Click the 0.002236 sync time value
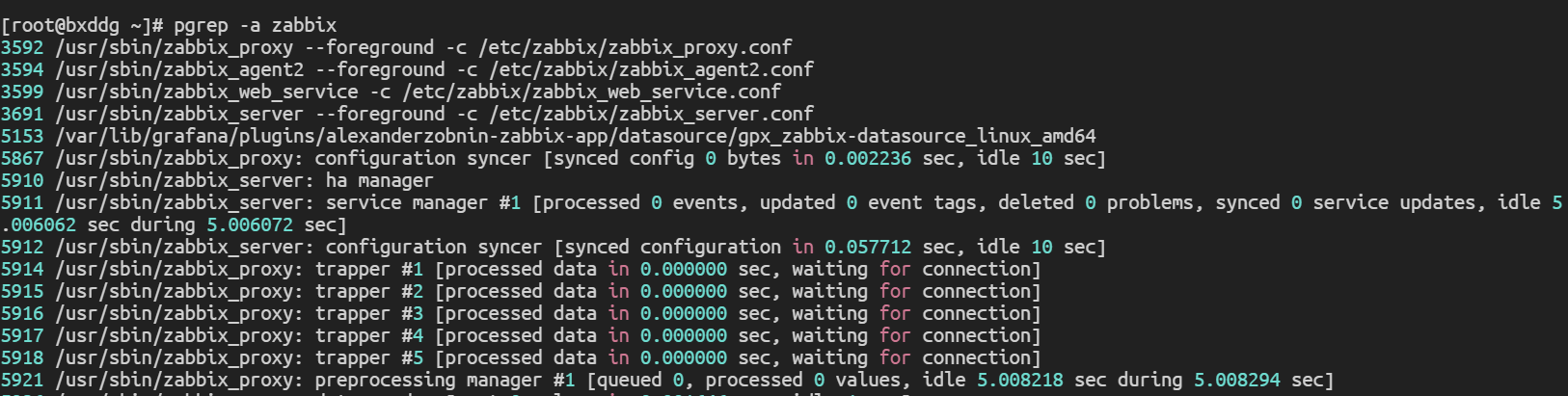 [868, 158]
